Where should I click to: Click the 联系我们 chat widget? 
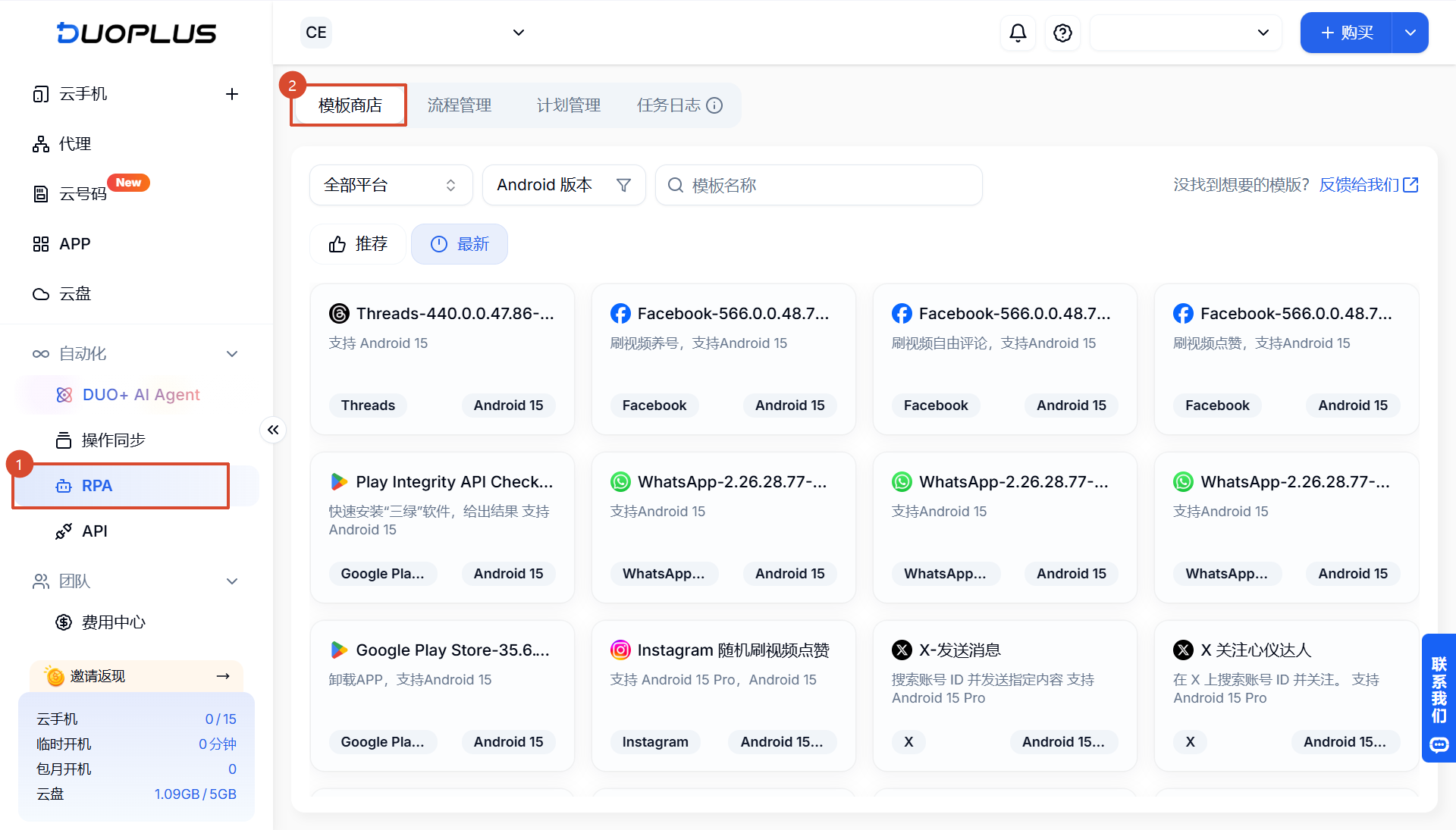click(x=1439, y=698)
